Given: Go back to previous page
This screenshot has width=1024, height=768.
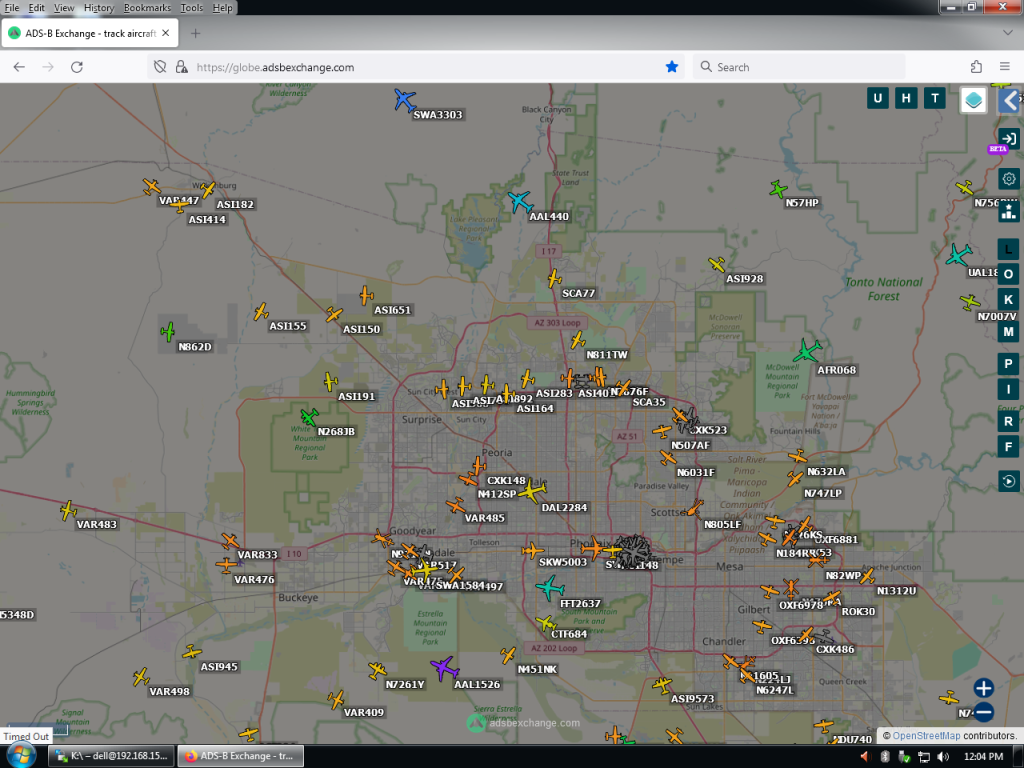Looking at the screenshot, I should pyautogui.click(x=19, y=67).
